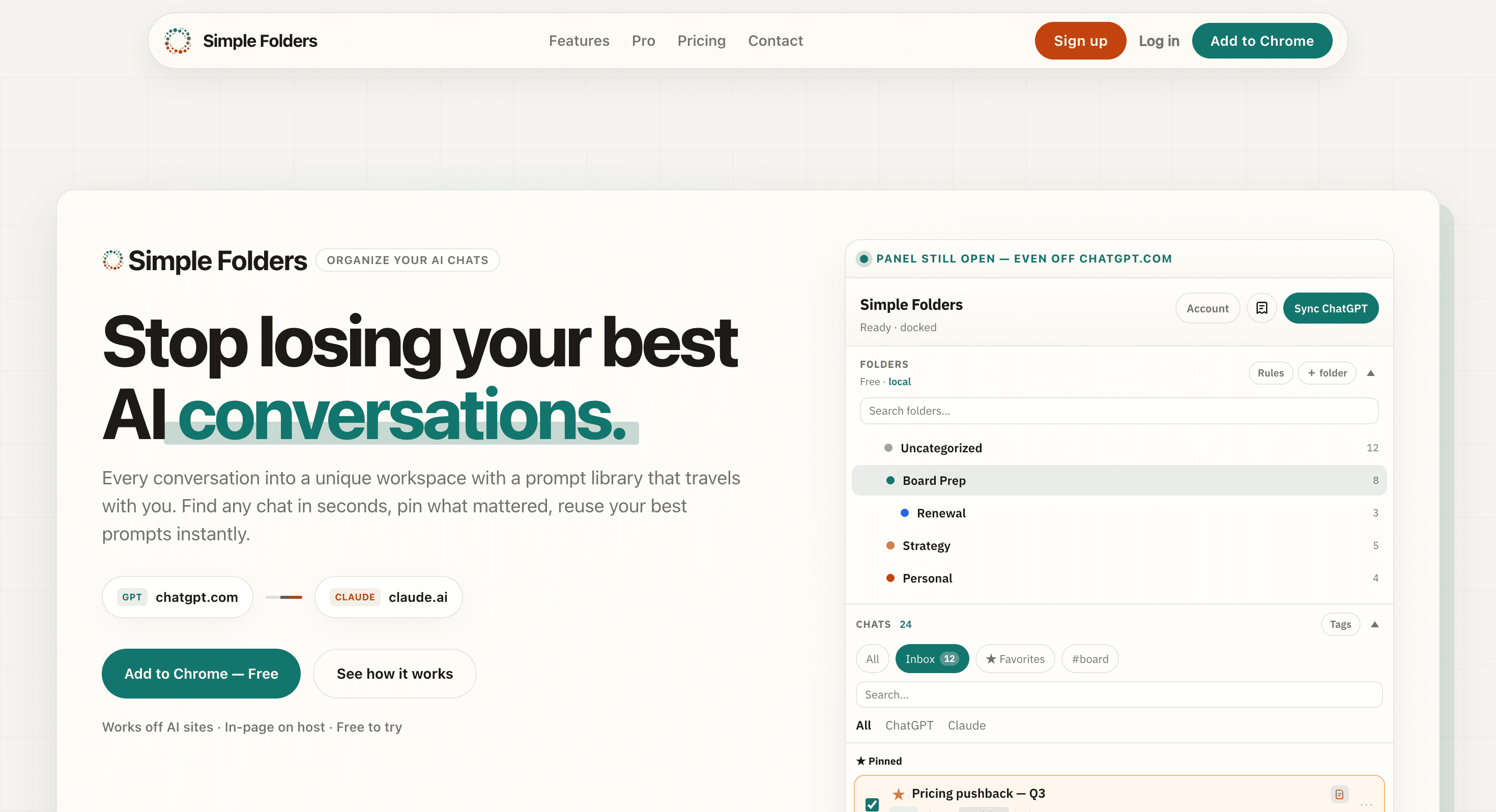Open the Pro nav item
Screen dimensions: 1496x812
644,41
